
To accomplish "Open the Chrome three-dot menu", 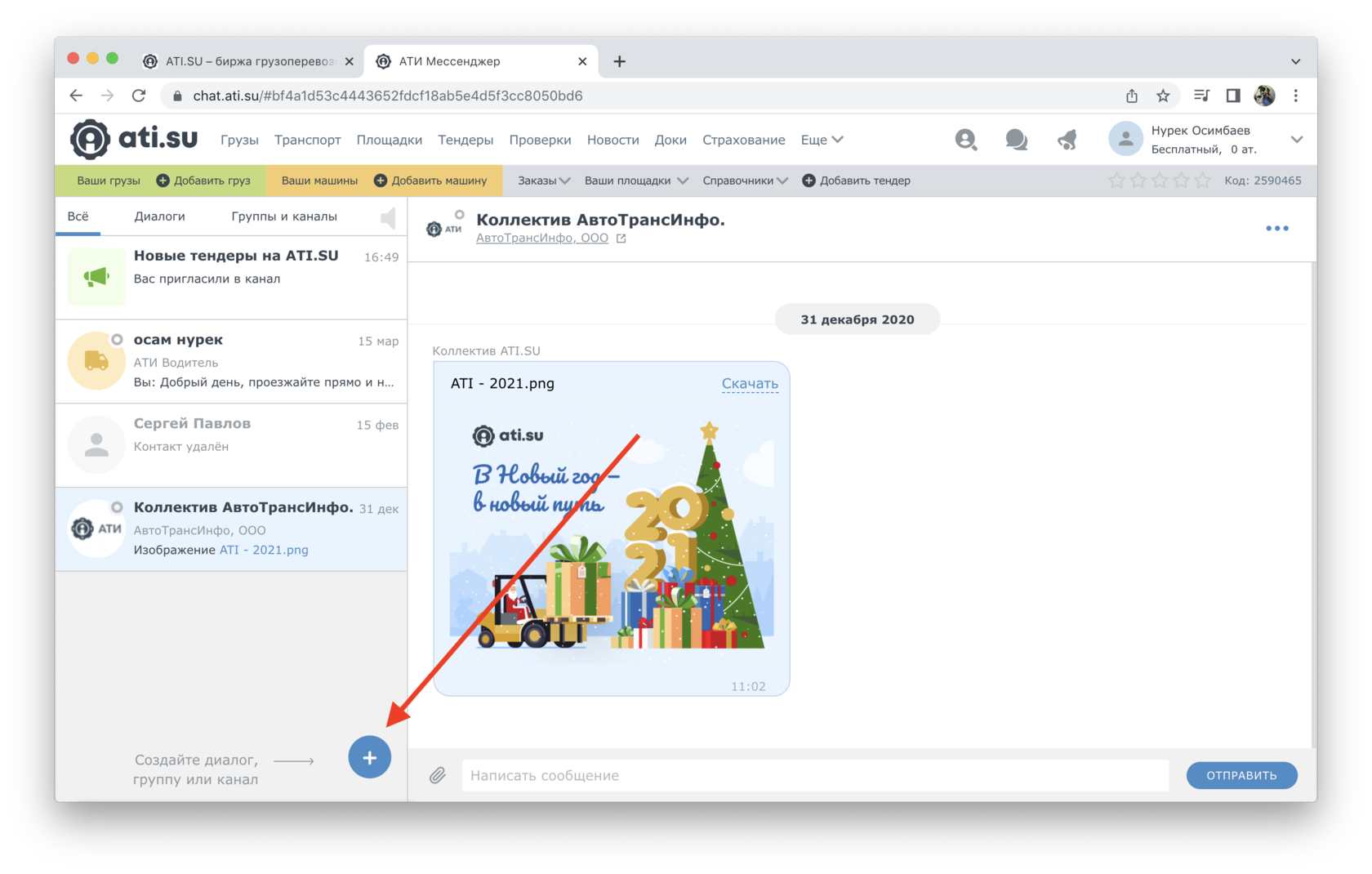I will (x=1295, y=96).
